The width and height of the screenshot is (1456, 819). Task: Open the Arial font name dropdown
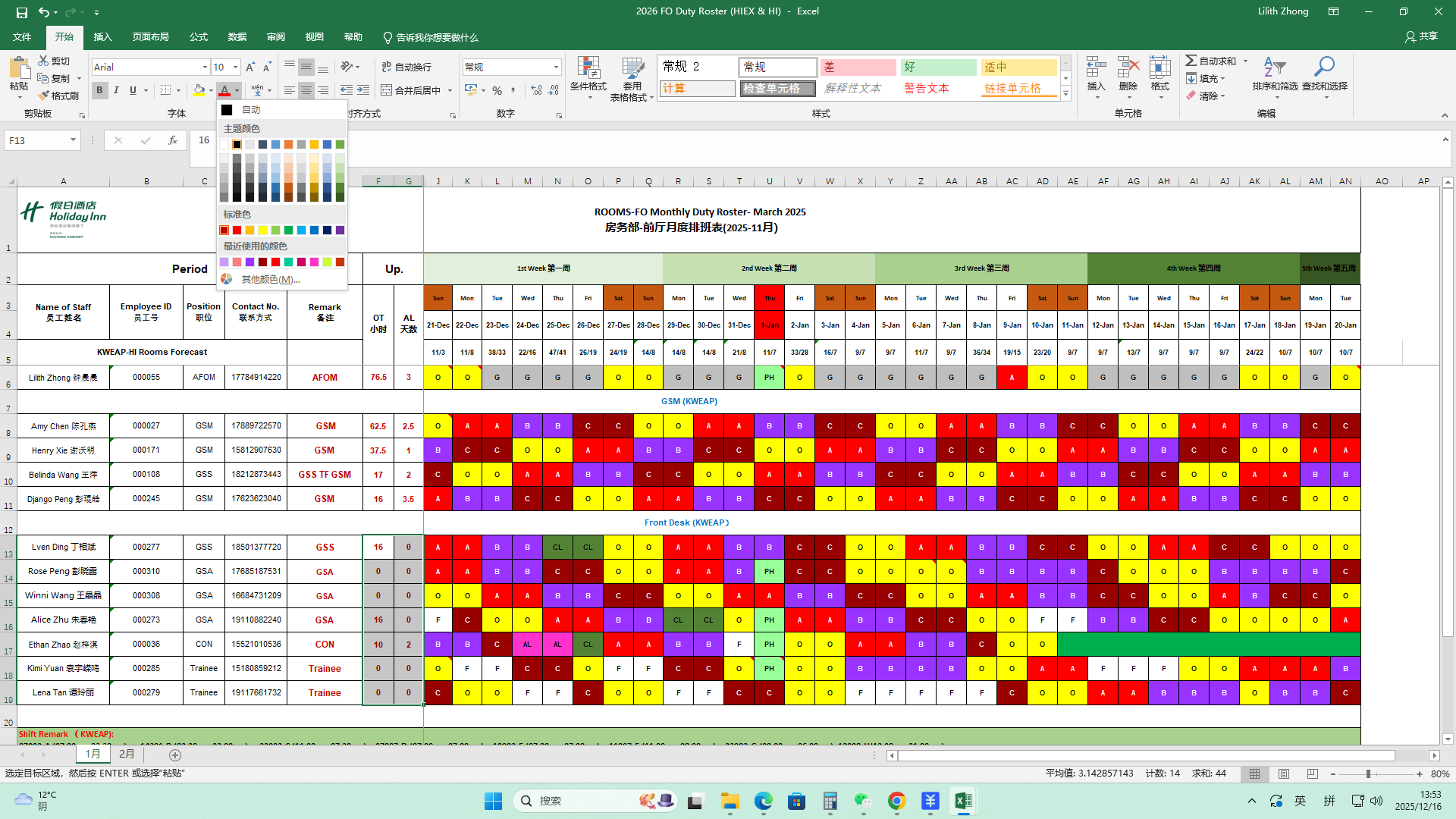(205, 67)
